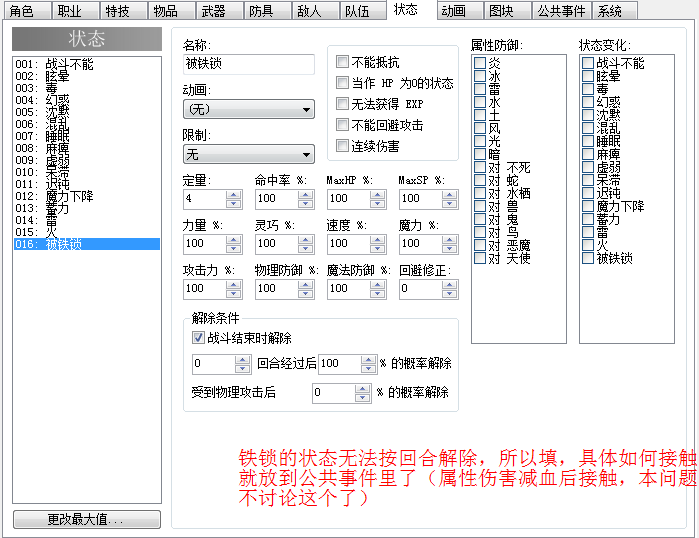The height and width of the screenshot is (538, 699).
Task: Toggle 被铁锁 in 状态变化 list
Action: [x=588, y=258]
